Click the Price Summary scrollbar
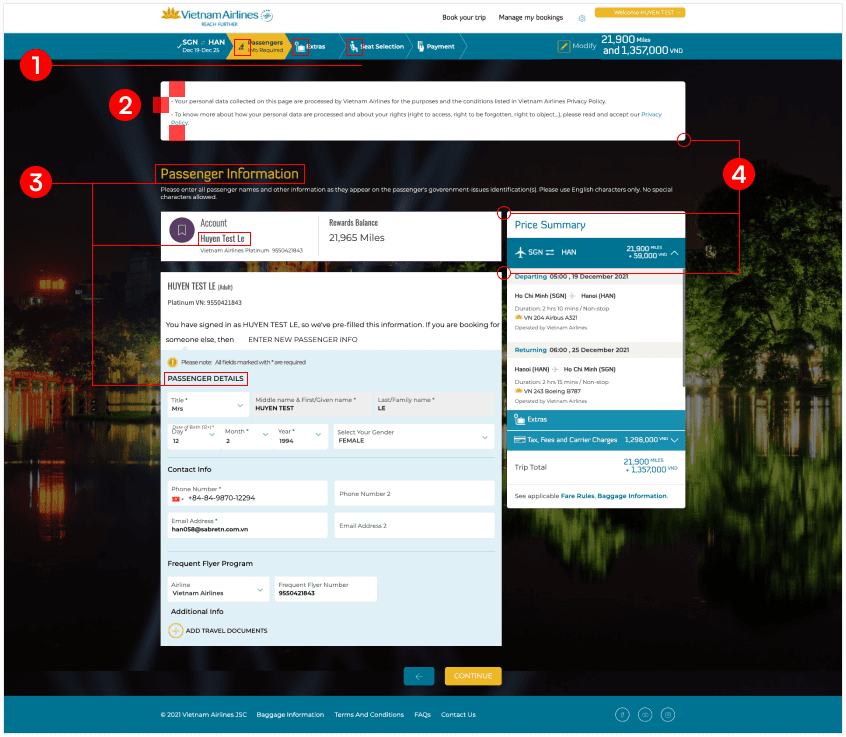The image size is (846, 737). click(x=684, y=329)
